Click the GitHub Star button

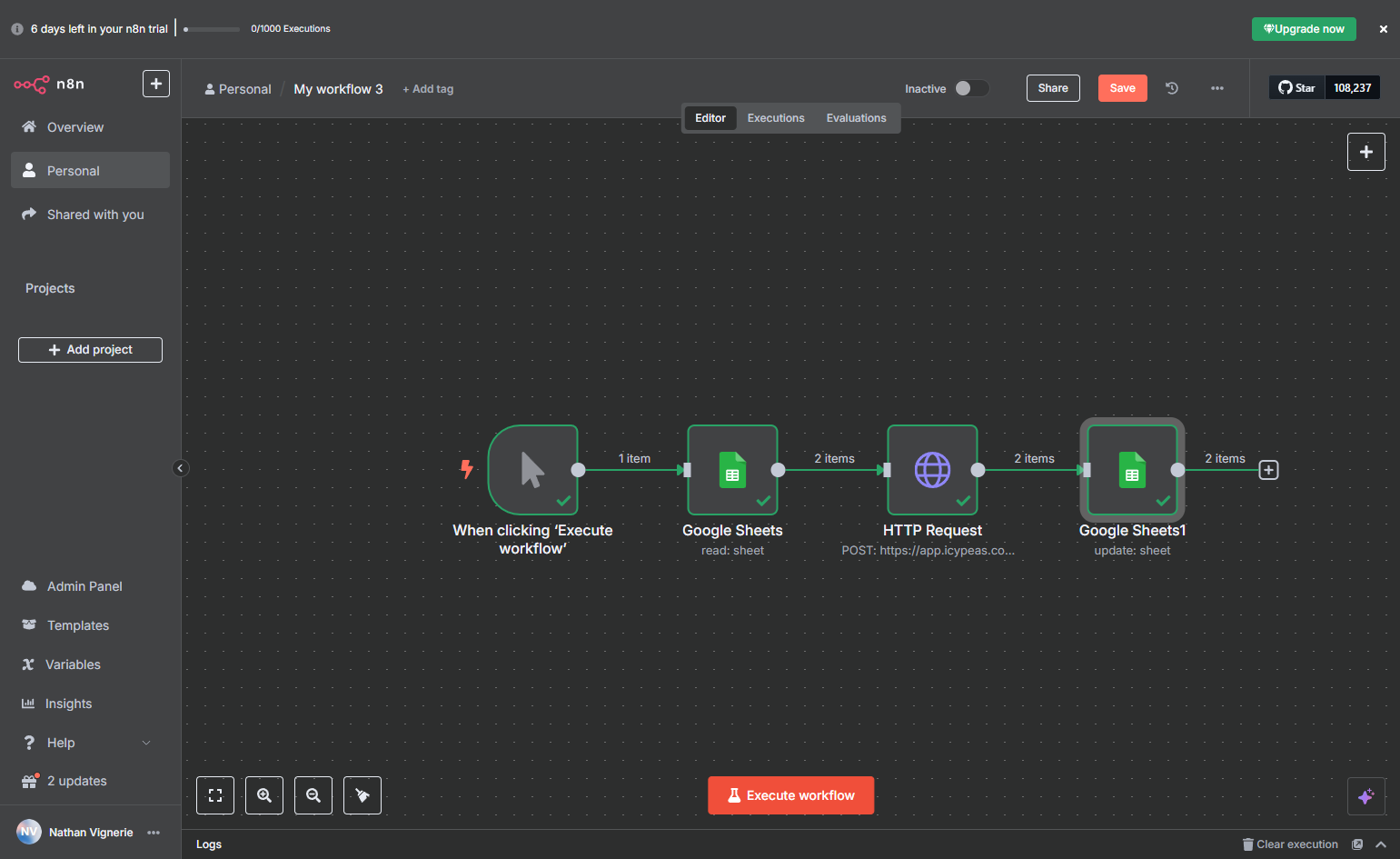[x=1296, y=87]
